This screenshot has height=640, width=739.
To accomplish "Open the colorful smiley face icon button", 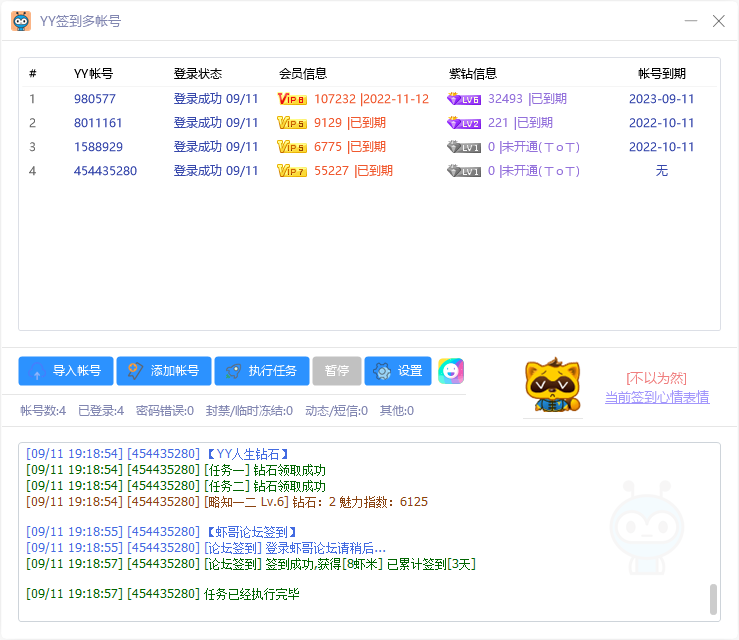I will click(x=451, y=371).
